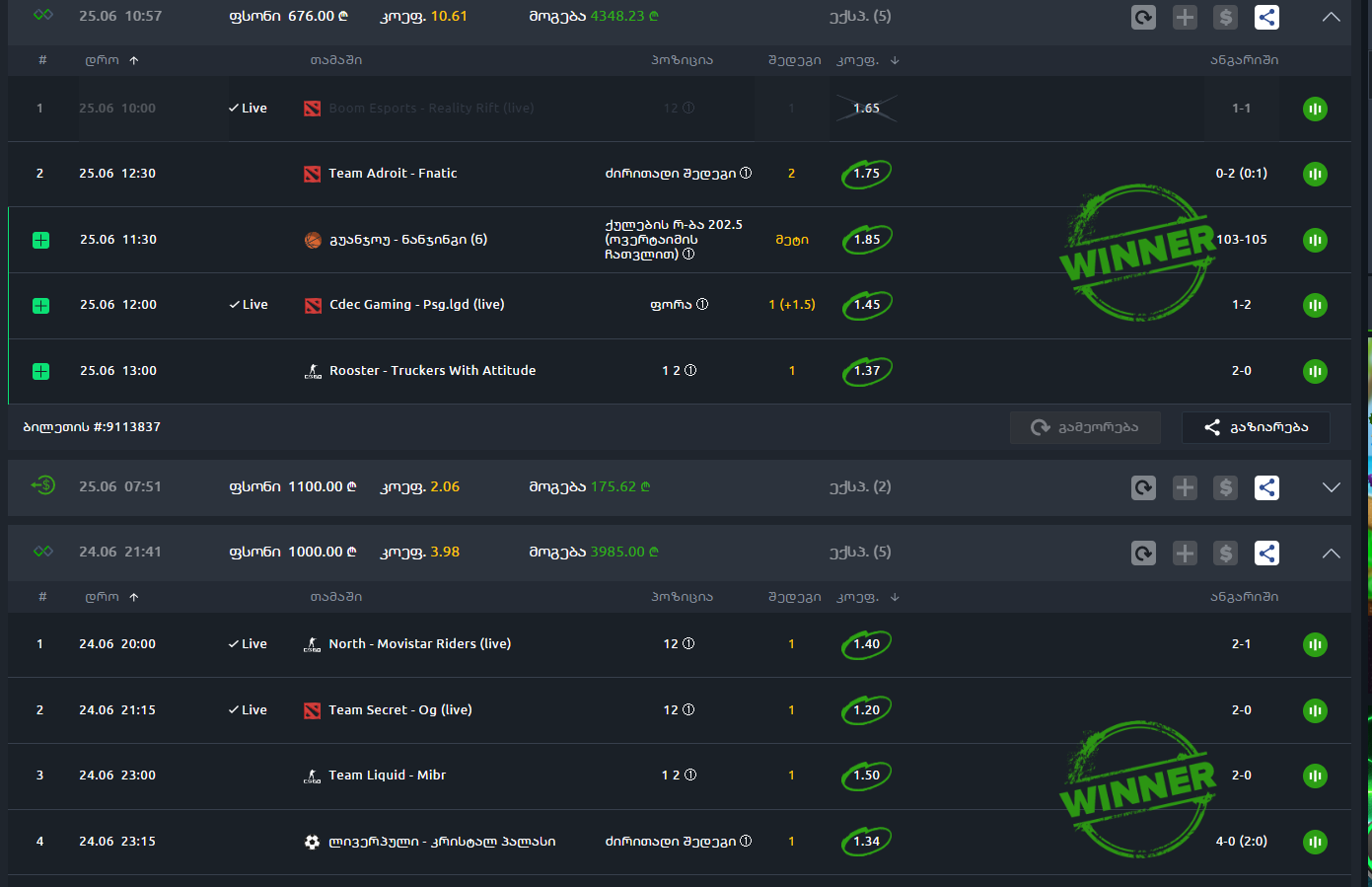Click the match name North - Movistar Riders (live)
Image resolution: width=1372 pixels, height=887 pixels.
(x=420, y=643)
